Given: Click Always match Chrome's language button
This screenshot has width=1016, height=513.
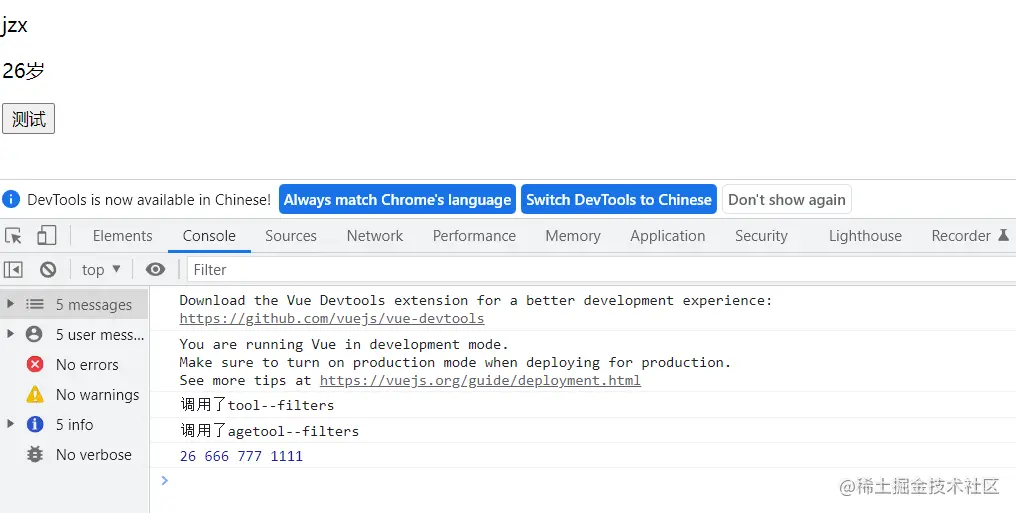Looking at the screenshot, I should (397, 200).
